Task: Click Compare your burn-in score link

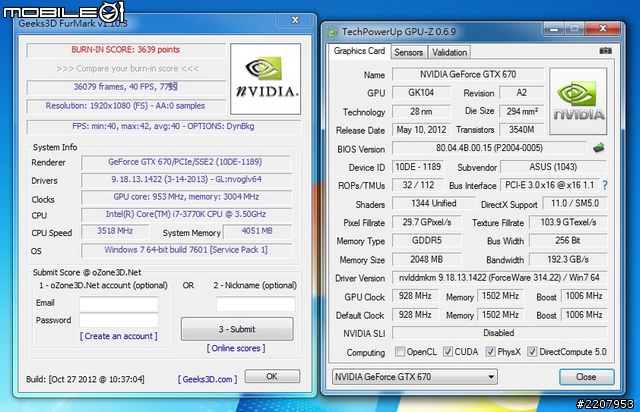Action: (x=128, y=69)
